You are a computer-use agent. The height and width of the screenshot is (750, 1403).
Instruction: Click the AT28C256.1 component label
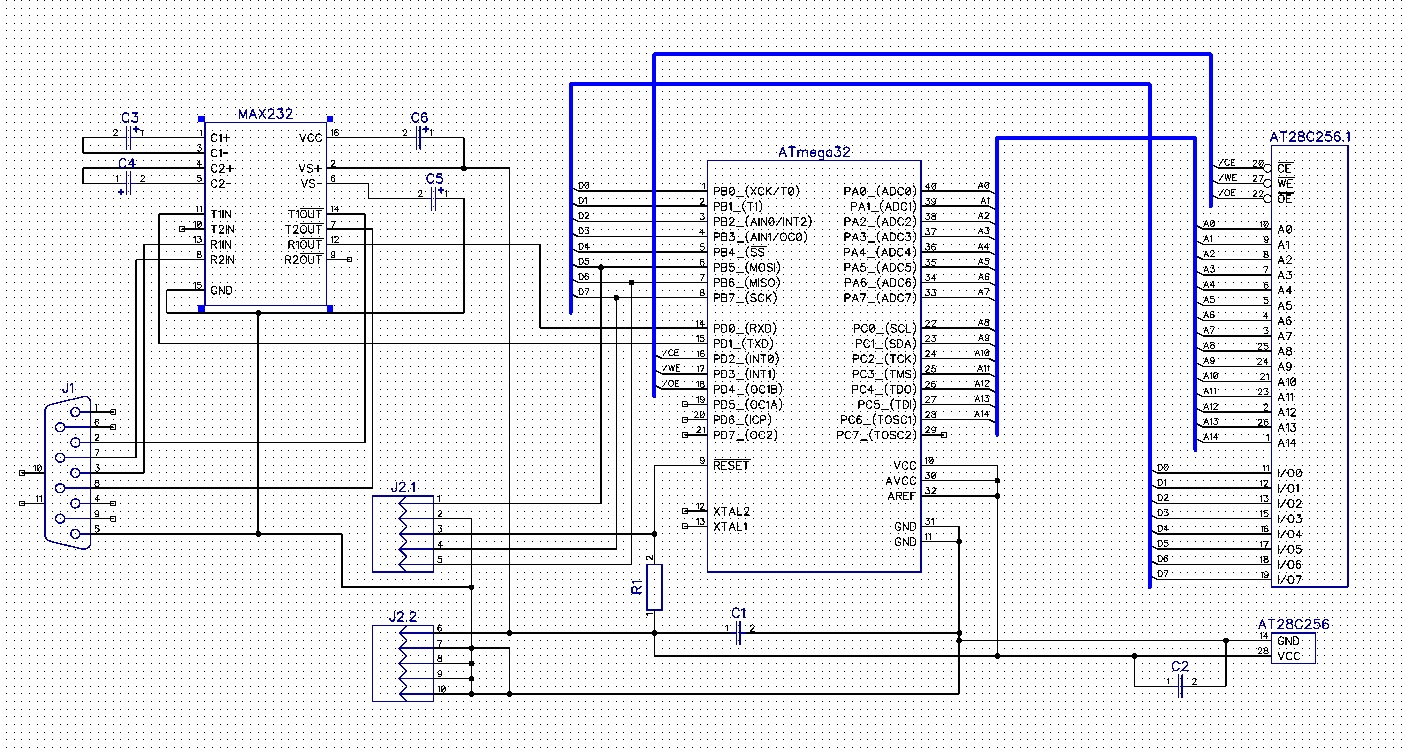click(x=1308, y=136)
